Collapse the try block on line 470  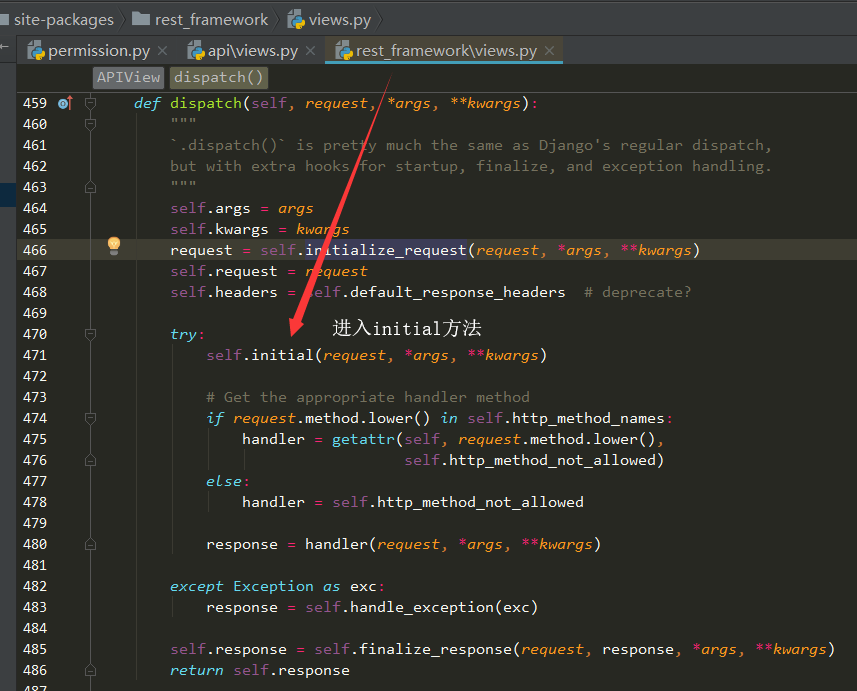tap(91, 334)
